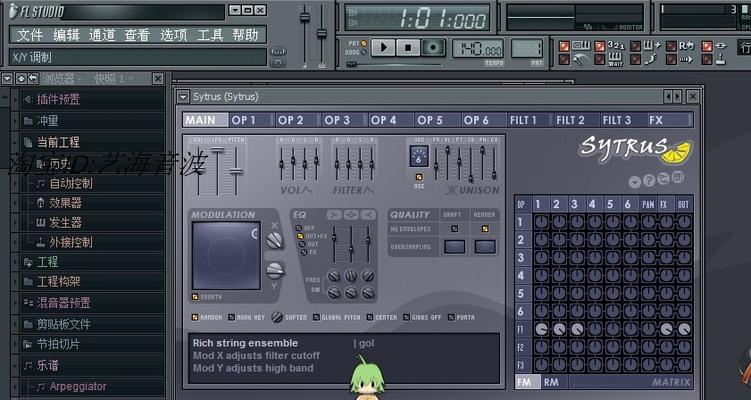Toggle blend recording piano-plus icon
The width and height of the screenshot is (751, 400).
pyautogui.click(x=635, y=46)
